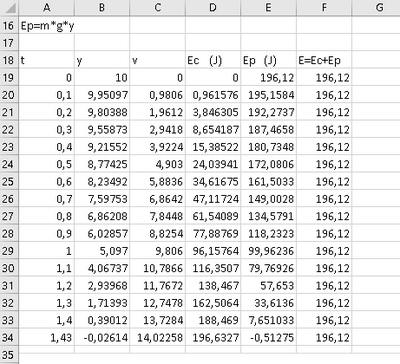Select cell with value 195,1584
The width and height of the screenshot is (400, 364).
[268, 95]
